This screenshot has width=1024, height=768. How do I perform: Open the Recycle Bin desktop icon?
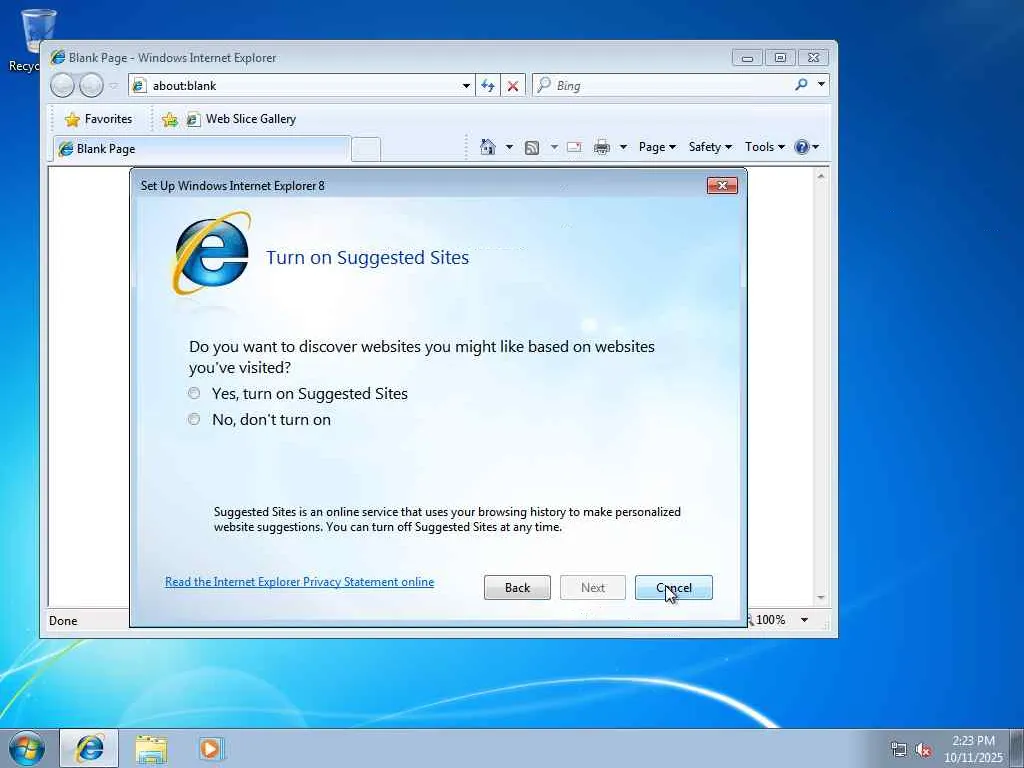[33, 39]
